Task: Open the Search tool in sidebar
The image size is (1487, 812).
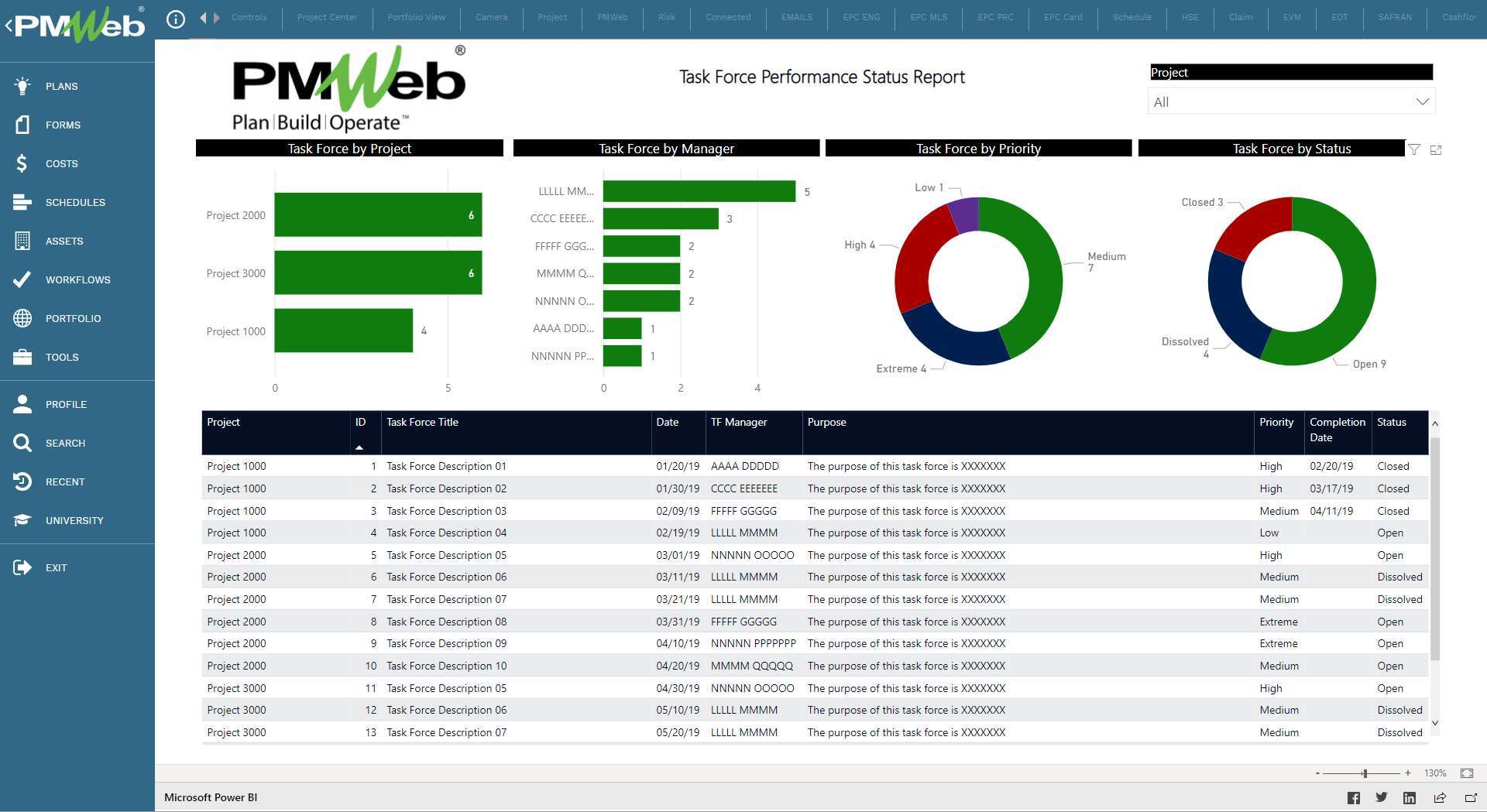Action: click(23, 443)
